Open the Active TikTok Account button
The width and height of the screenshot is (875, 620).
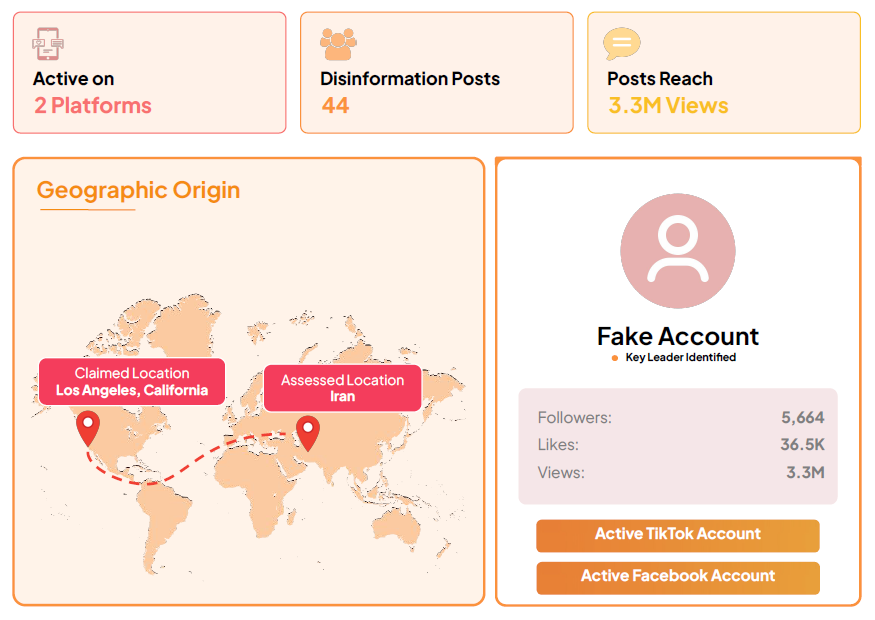click(x=677, y=535)
